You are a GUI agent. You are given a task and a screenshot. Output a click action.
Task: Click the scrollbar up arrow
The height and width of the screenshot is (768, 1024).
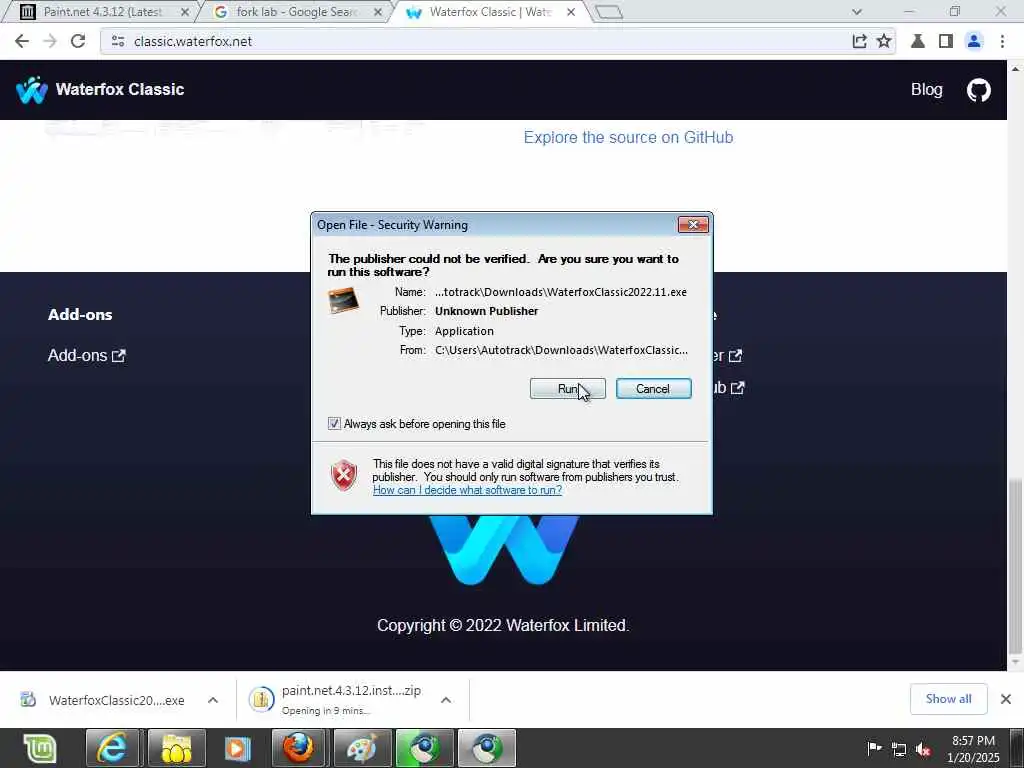[x=1016, y=67]
